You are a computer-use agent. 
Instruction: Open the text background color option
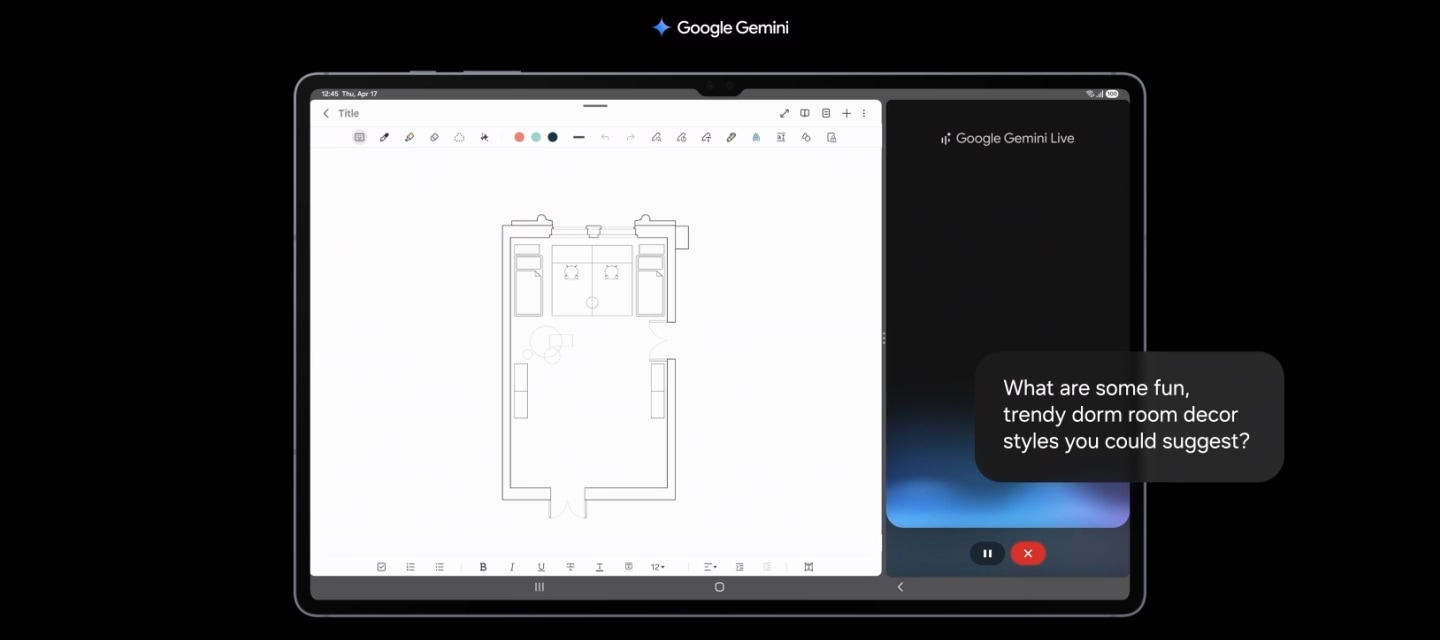628,567
